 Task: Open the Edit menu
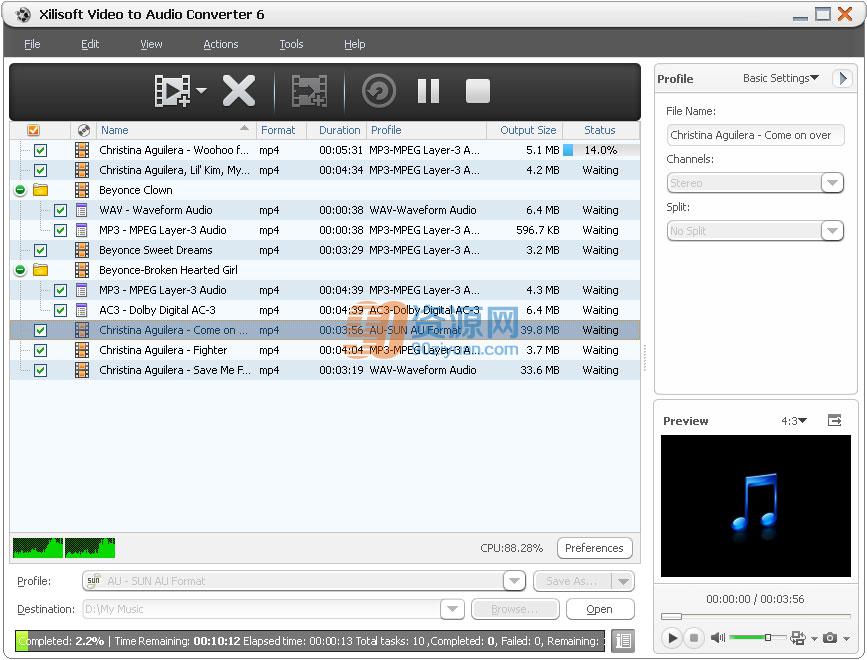90,44
